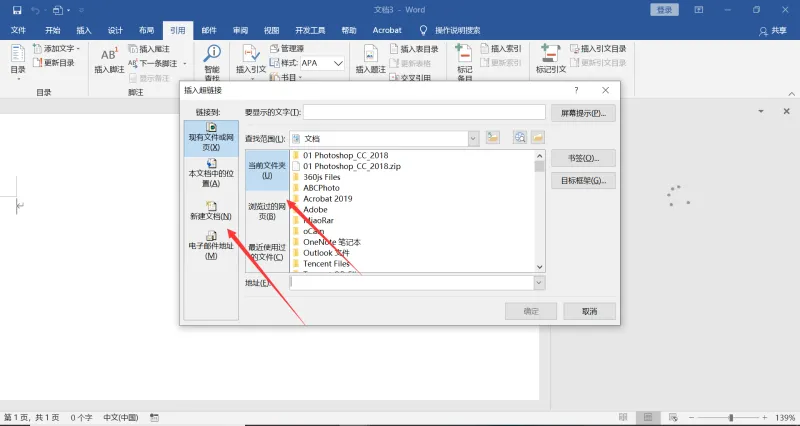This screenshot has width=800, height=426.
Task: Collapse the ribbon with the chevron
Action: click(x=791, y=94)
